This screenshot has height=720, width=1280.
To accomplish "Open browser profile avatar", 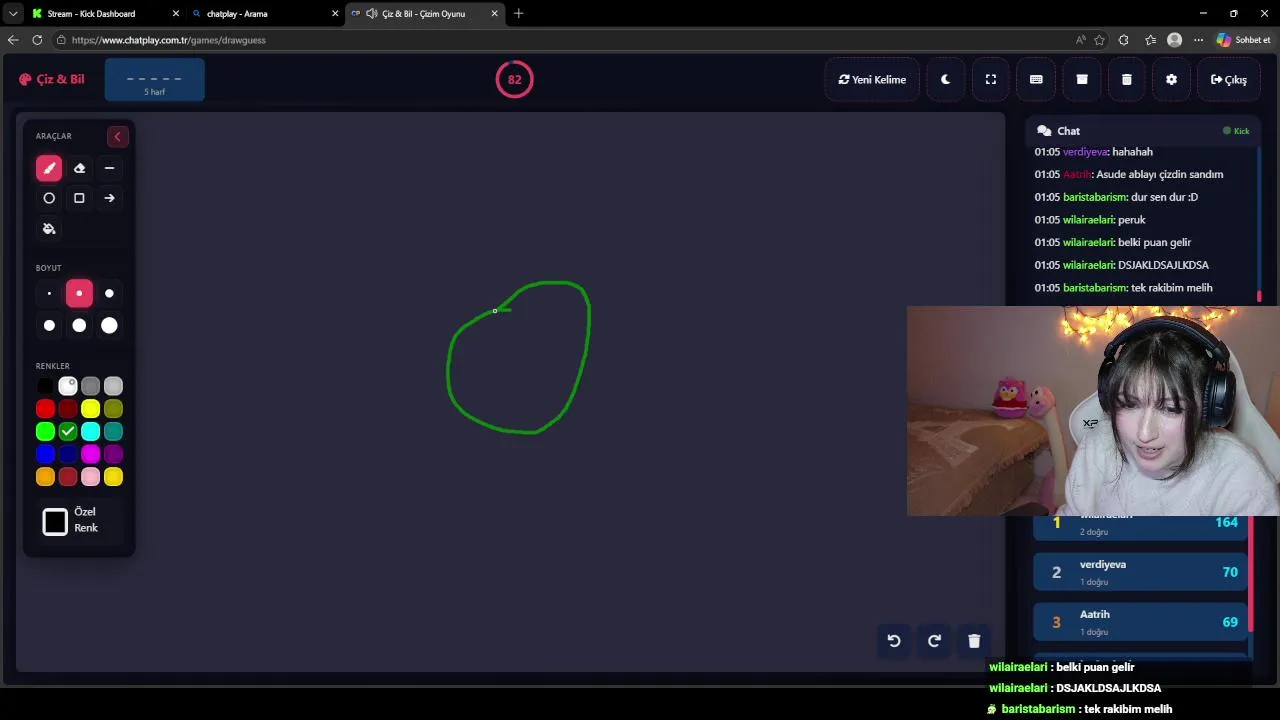I will (x=1175, y=40).
